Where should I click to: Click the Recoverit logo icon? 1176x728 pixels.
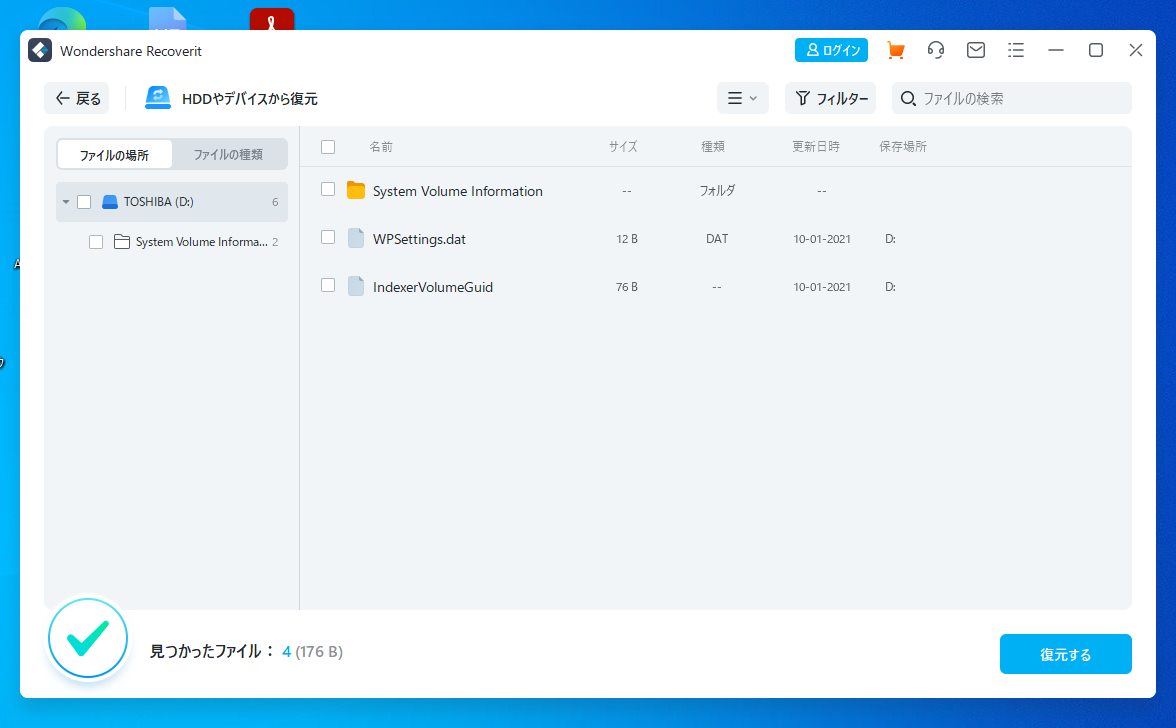[x=39, y=49]
